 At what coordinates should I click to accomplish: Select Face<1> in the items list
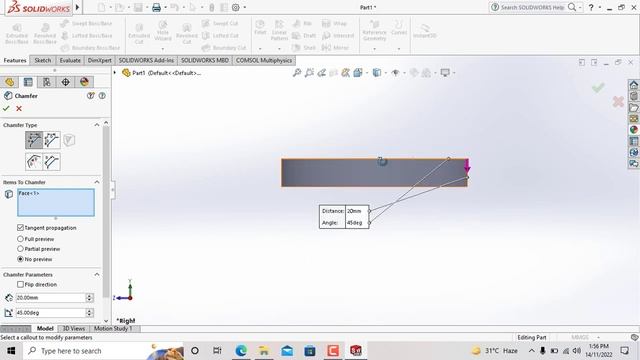[29, 193]
